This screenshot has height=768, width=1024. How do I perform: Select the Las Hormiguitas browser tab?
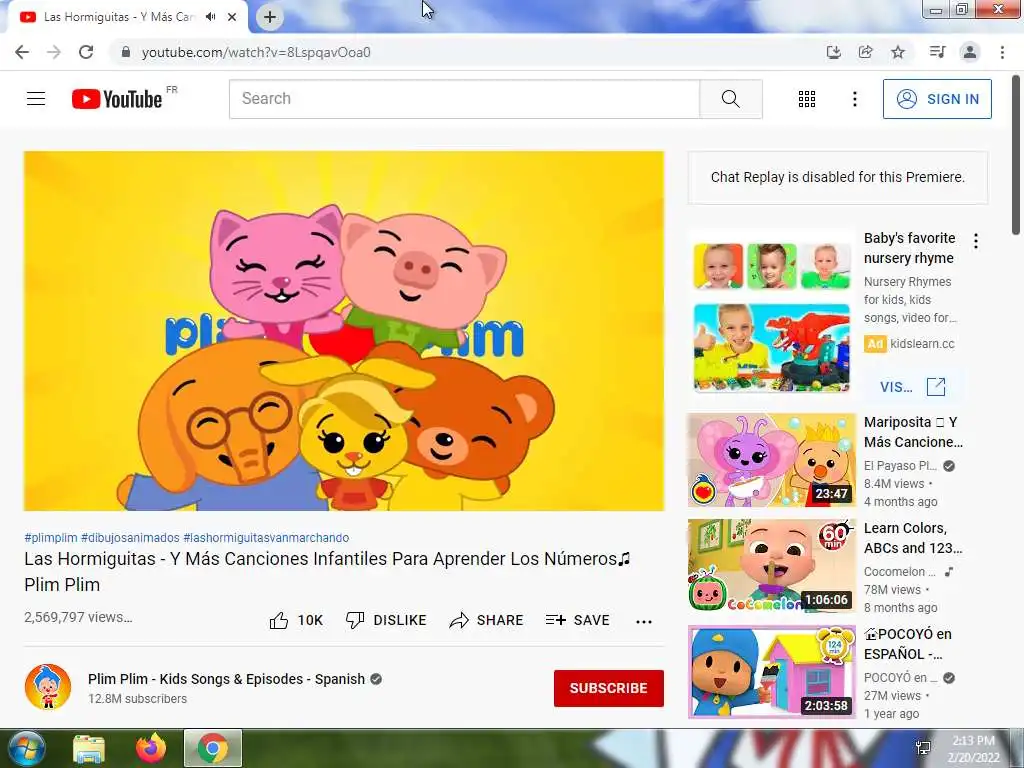click(127, 17)
